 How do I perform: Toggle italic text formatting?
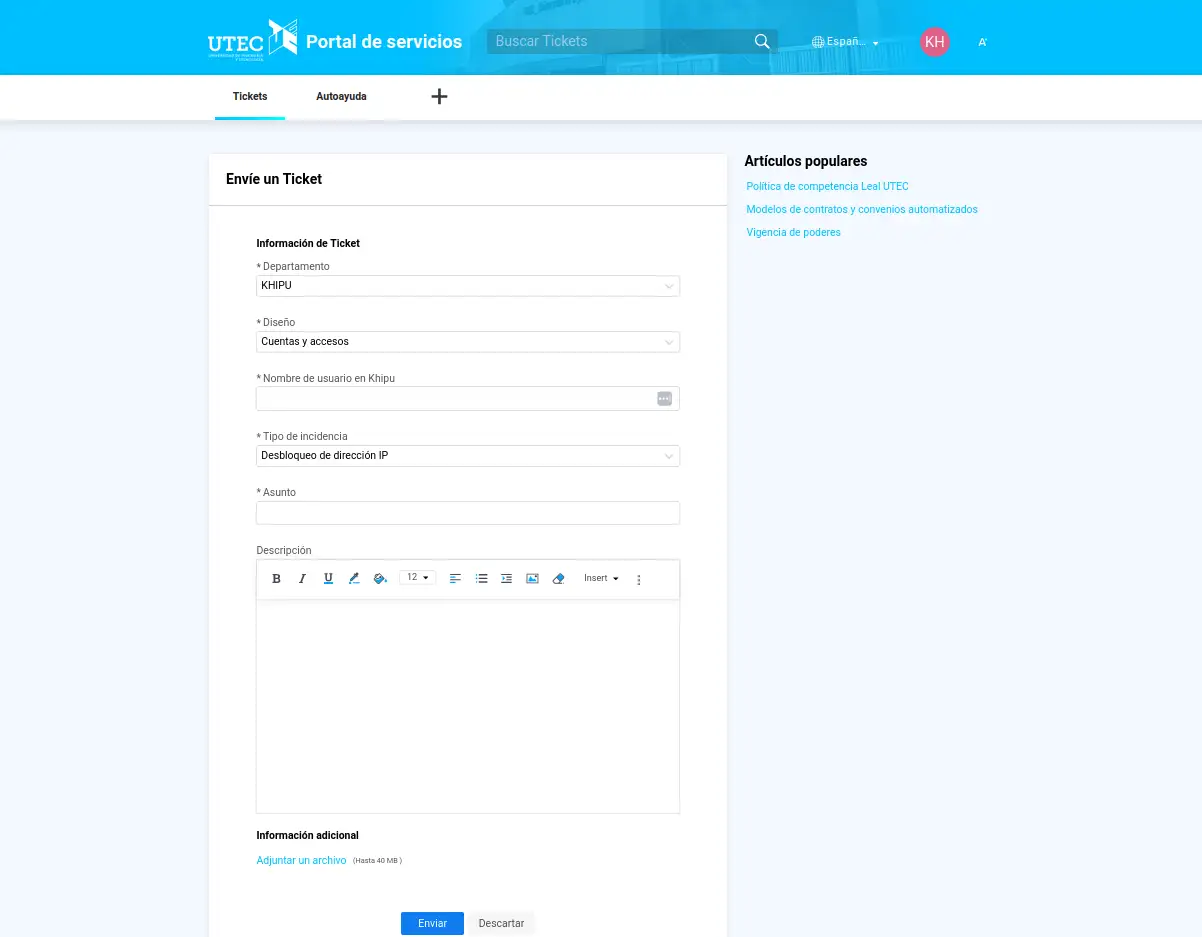[302, 579]
